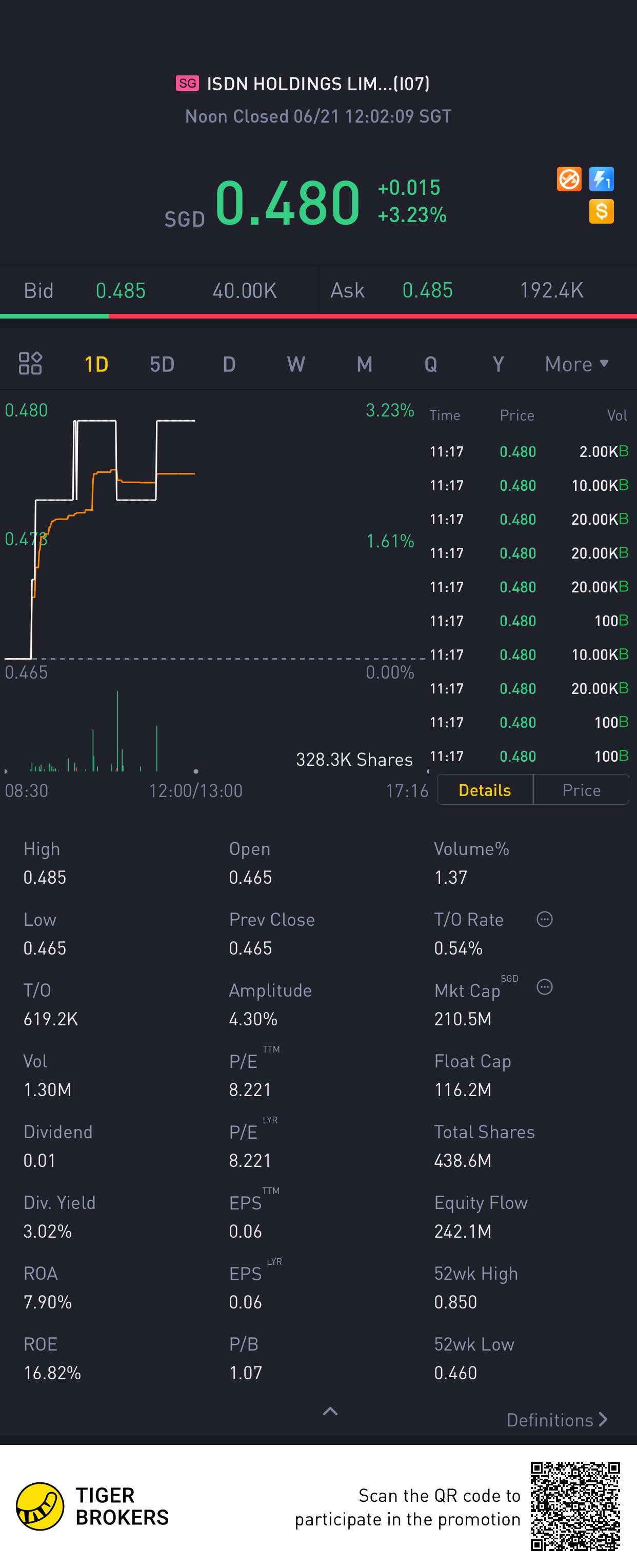Expand the More chart periods dropdown
The image size is (637, 1568).
click(x=576, y=364)
